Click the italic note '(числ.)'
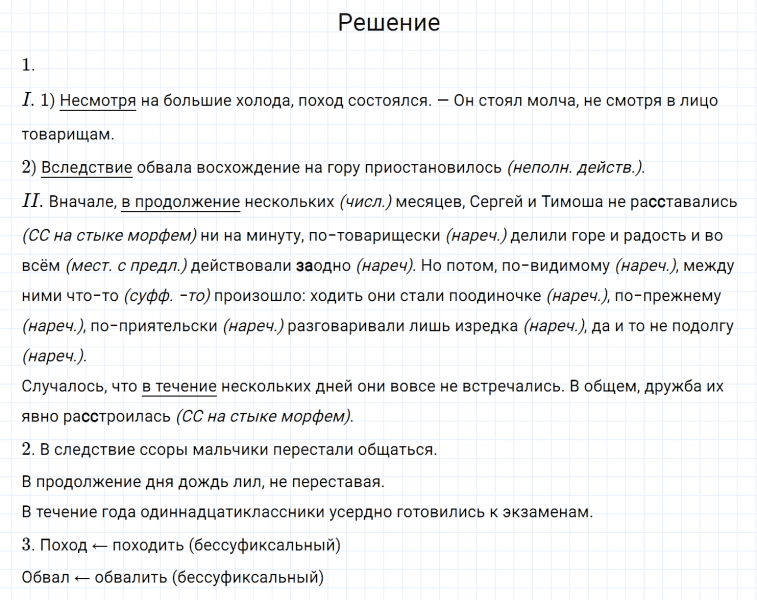The height and width of the screenshot is (600, 757). [x=365, y=202]
